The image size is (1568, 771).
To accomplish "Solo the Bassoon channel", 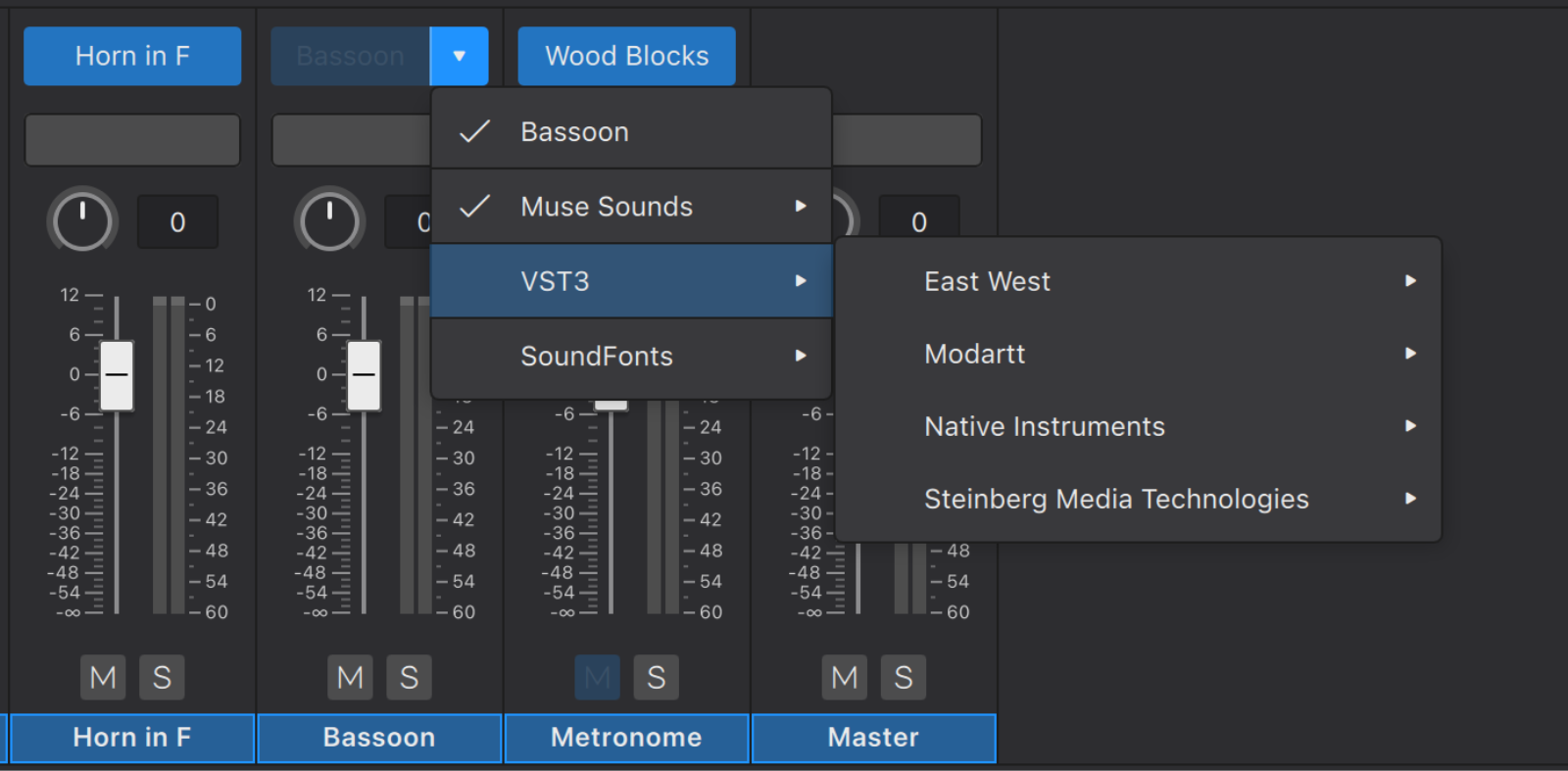I will tap(409, 677).
